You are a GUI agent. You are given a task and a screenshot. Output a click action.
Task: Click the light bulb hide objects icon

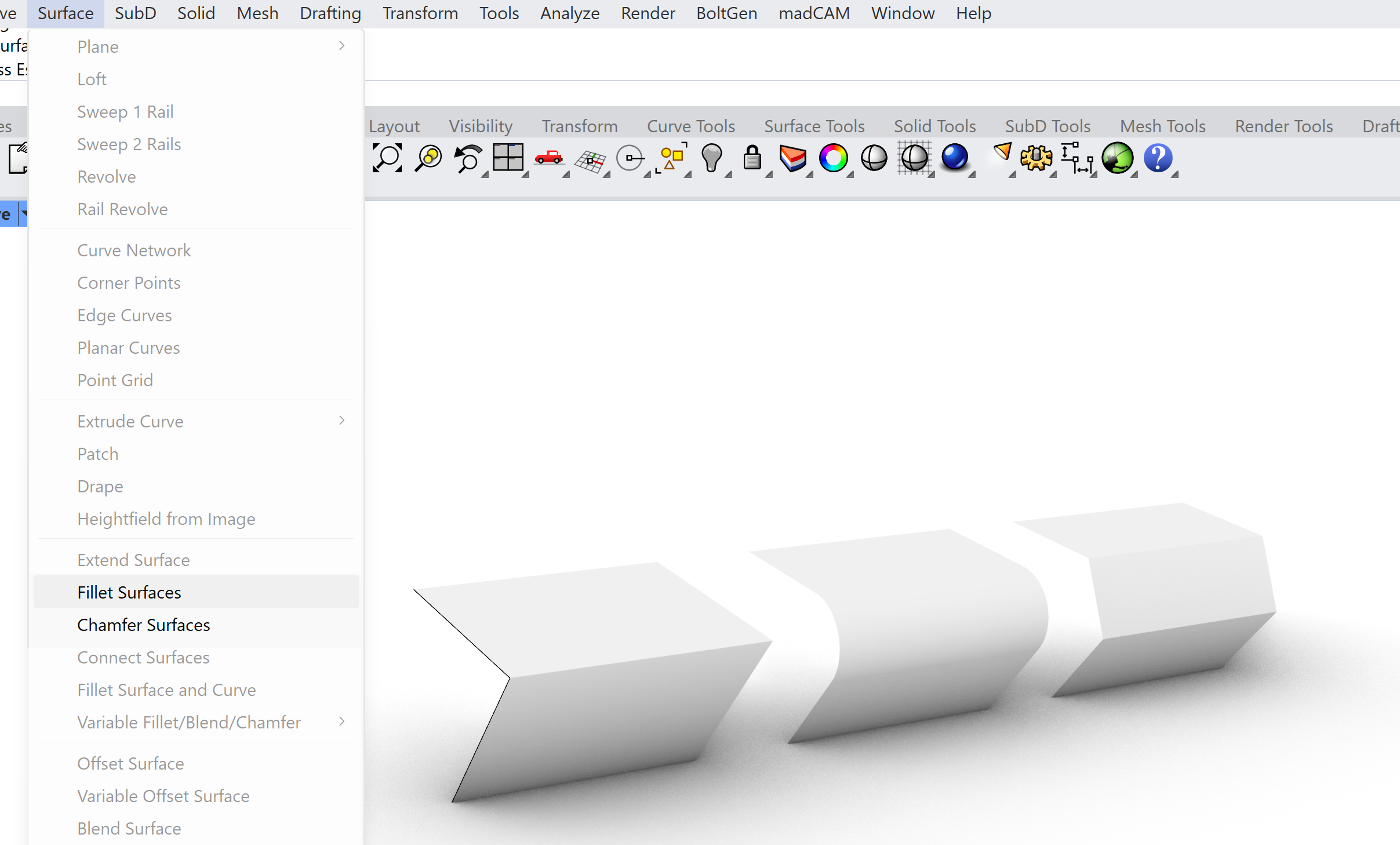pyautogui.click(x=711, y=158)
